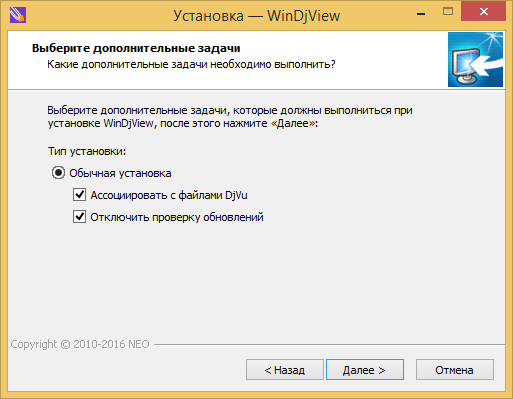Select the 'Обычная установка' radio button
This screenshot has height=399, width=513.
pyautogui.click(x=58, y=173)
